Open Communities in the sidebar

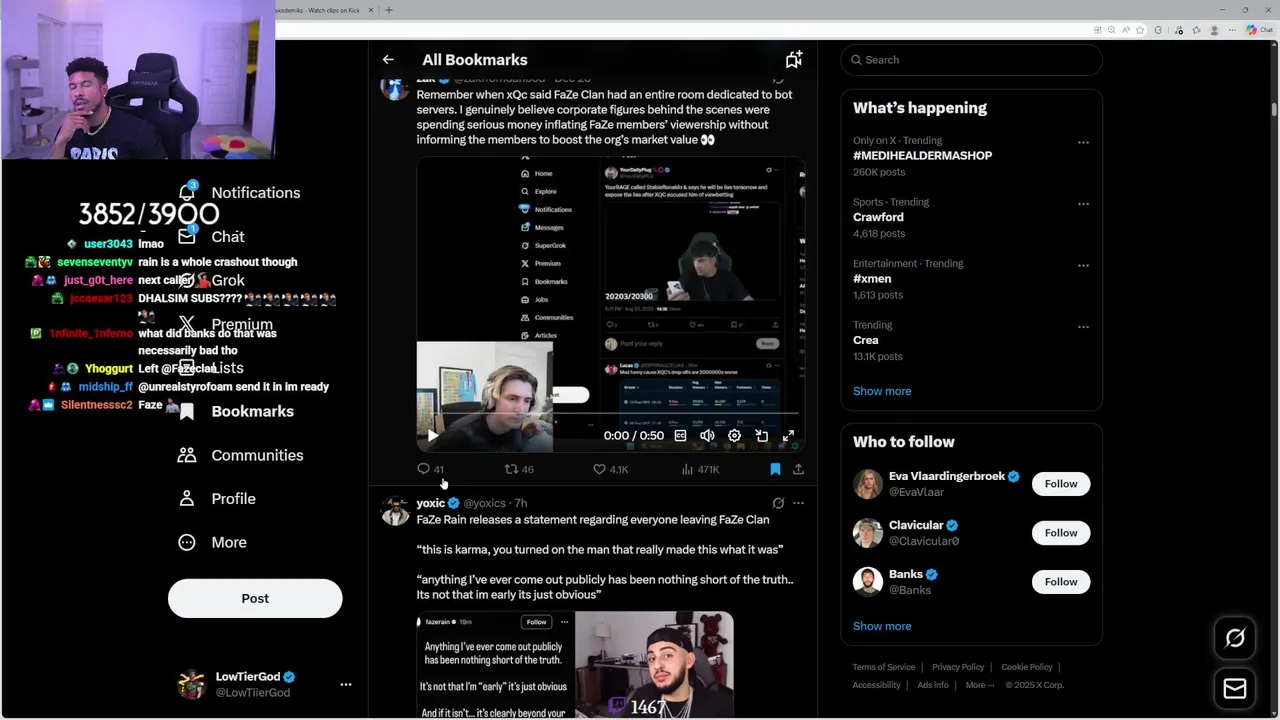click(240, 455)
